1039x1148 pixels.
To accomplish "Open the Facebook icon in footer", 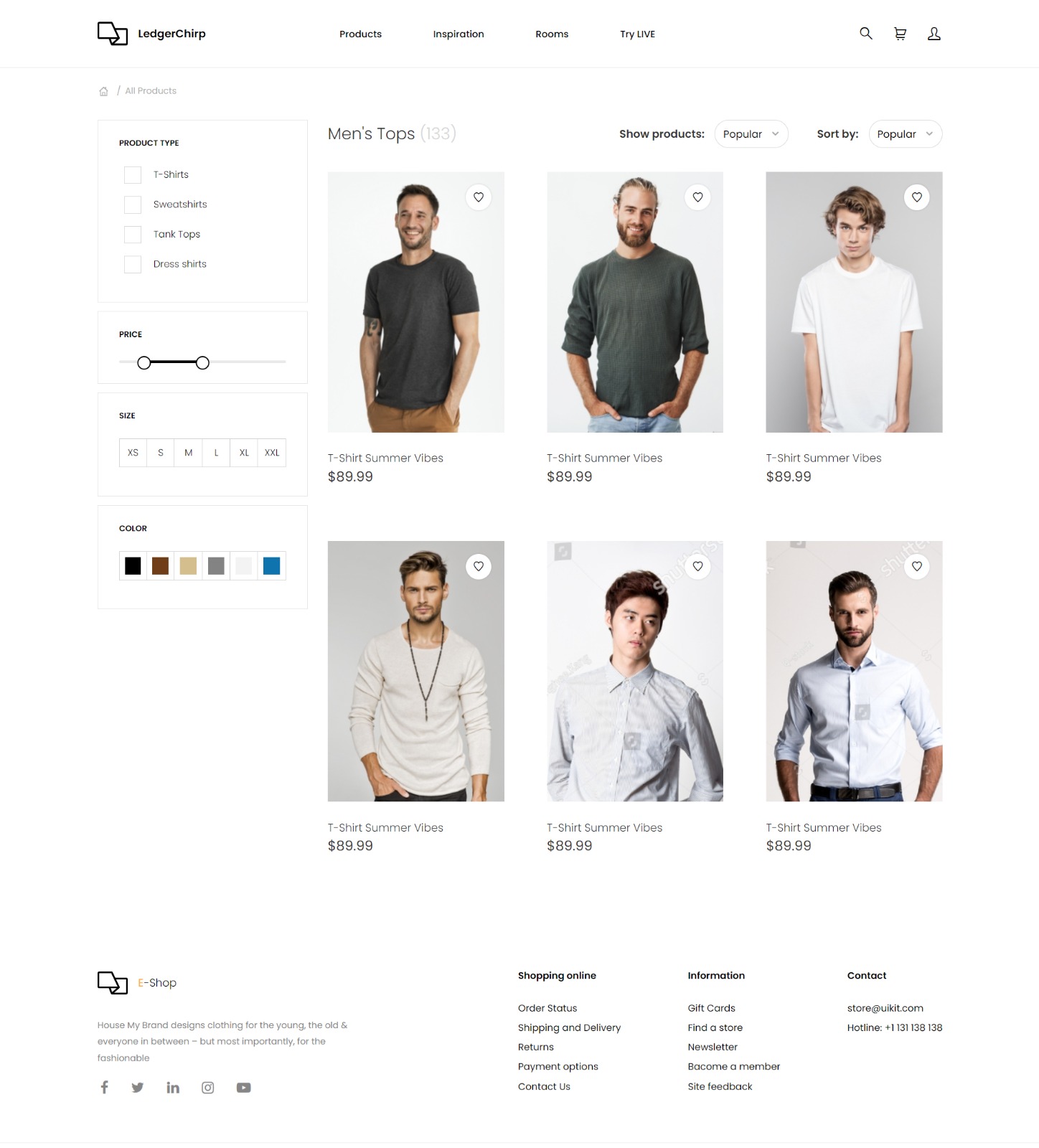I will [105, 1087].
